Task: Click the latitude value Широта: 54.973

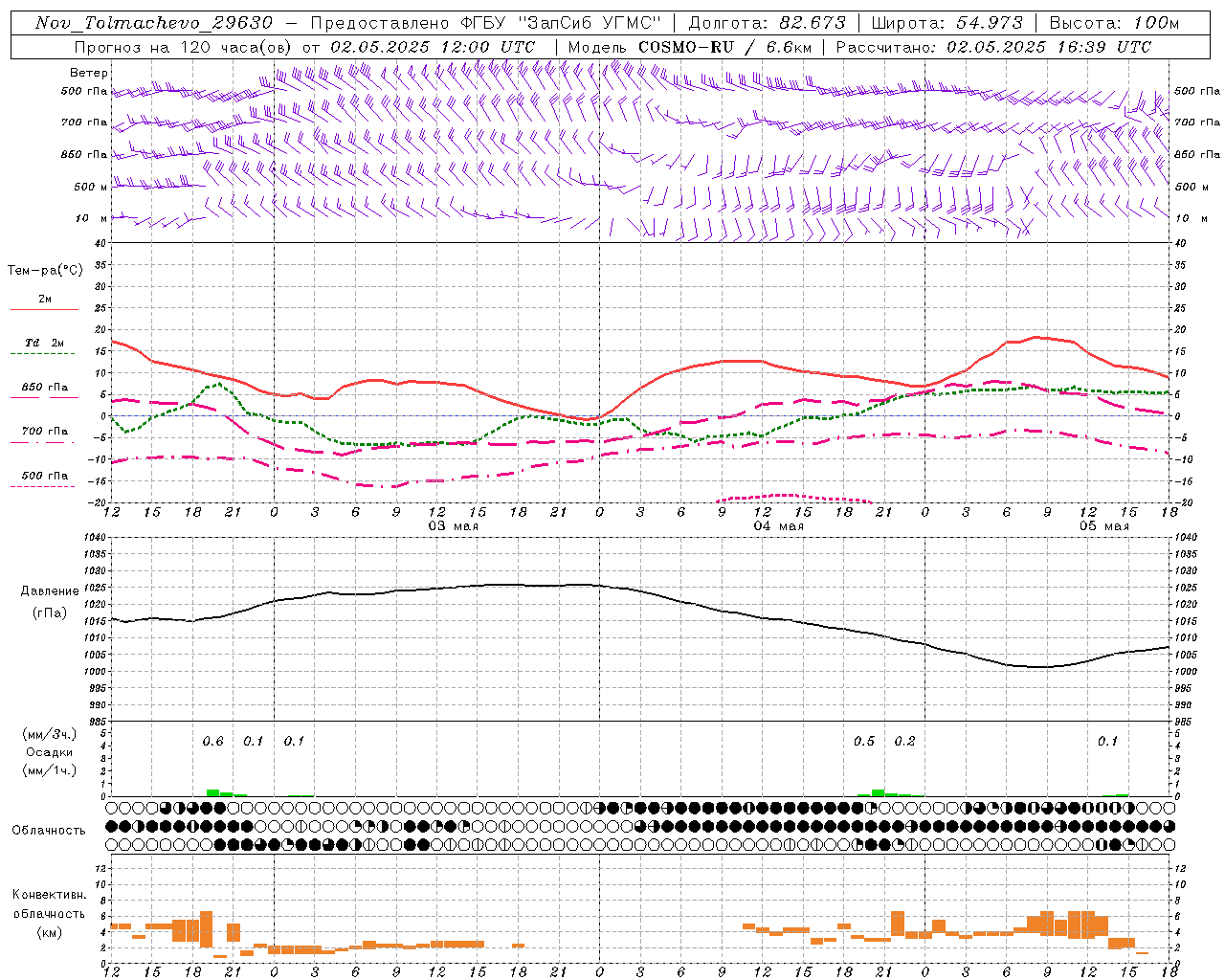Action: 947,23
